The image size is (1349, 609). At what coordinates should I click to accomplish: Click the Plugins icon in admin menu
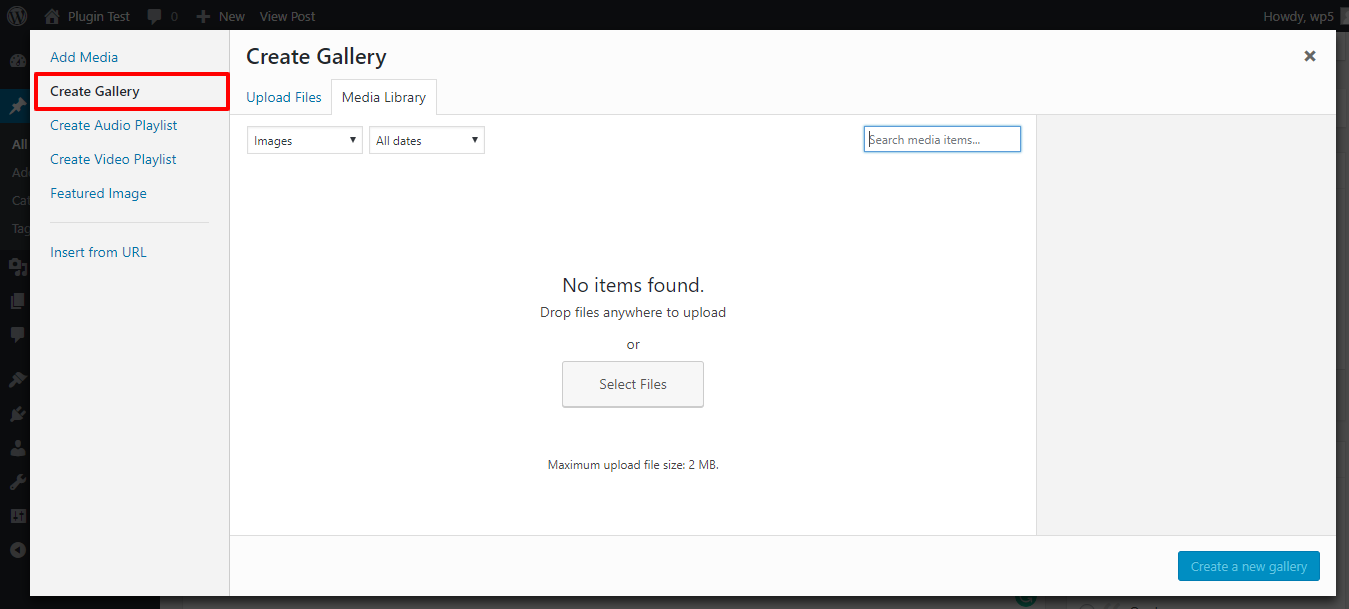17,414
